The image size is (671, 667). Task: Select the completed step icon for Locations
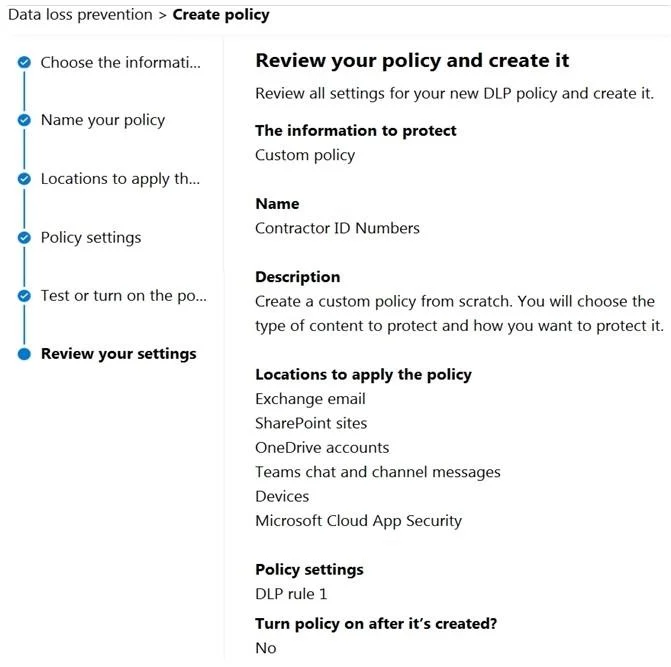pos(24,179)
